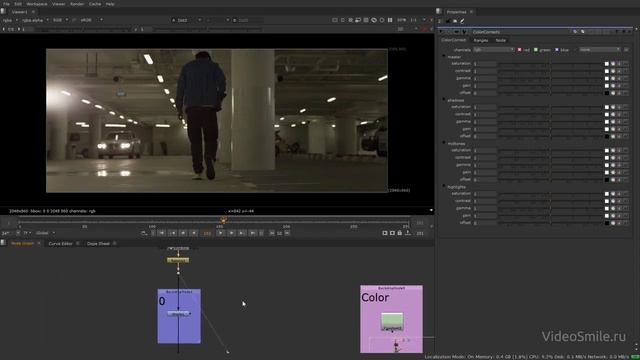Click the Properties pencil edit icon
The height and width of the screenshot is (360, 640).
(462, 21)
